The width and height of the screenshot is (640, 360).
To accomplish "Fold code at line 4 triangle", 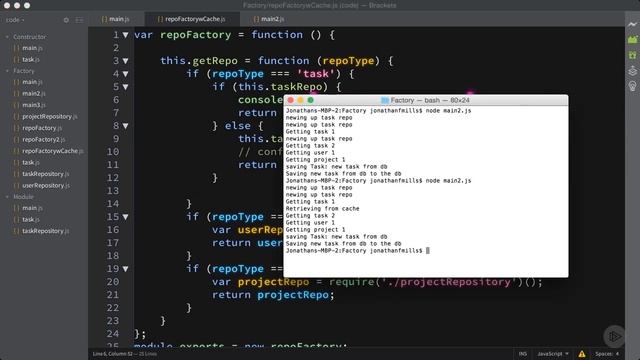I will click(125, 74).
